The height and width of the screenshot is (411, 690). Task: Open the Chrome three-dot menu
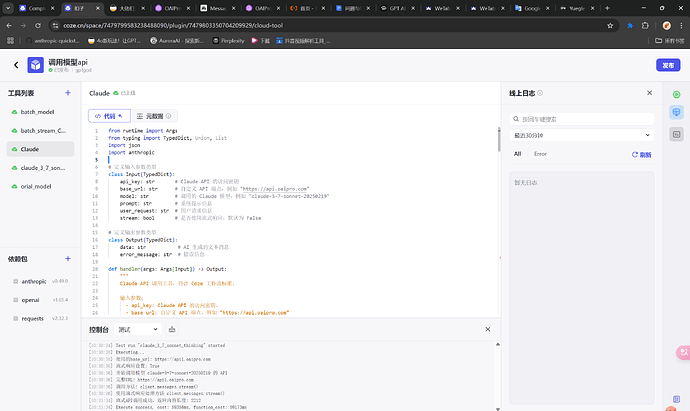point(681,26)
